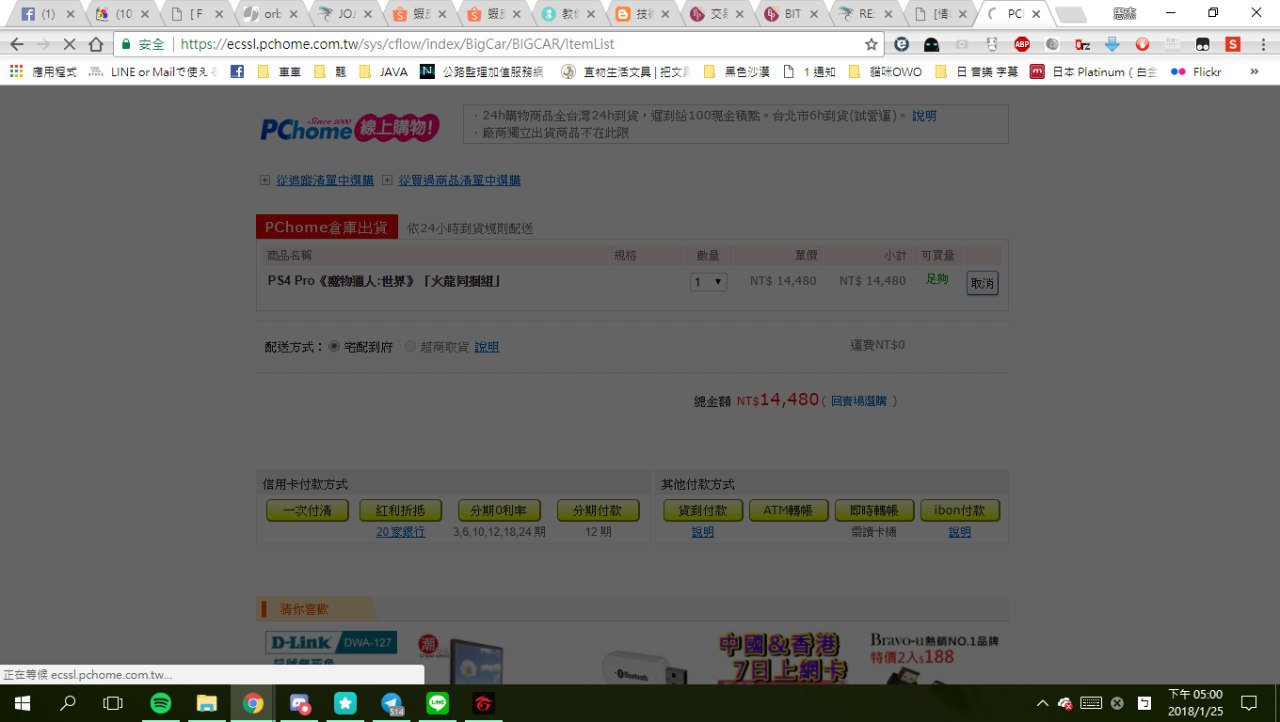Screen dimensions: 1280x722
Task: Expand the 從買過商品清單中選購 section
Action: click(x=387, y=180)
